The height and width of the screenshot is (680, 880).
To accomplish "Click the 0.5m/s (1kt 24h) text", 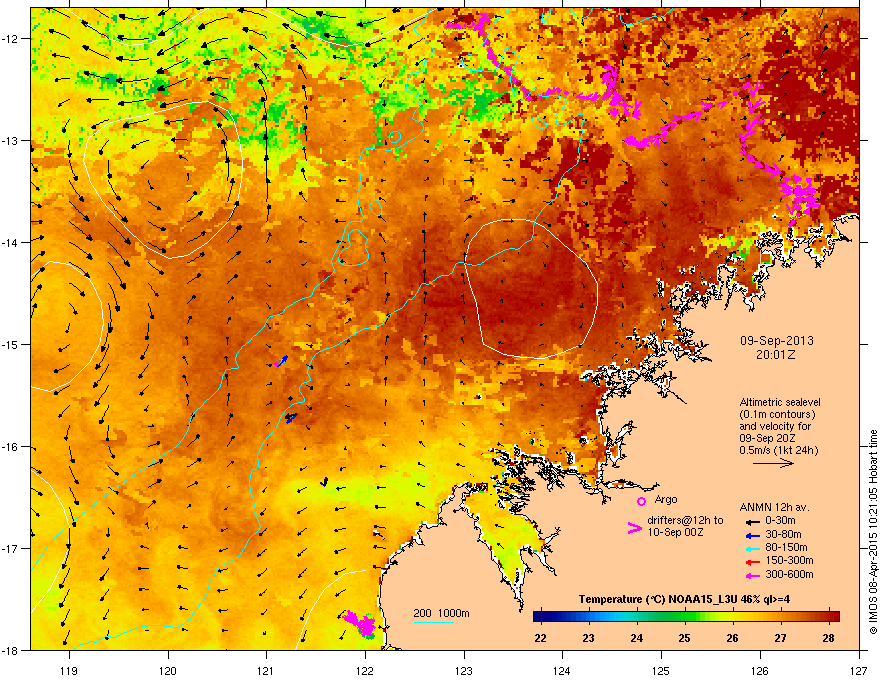I will click(x=778, y=451).
